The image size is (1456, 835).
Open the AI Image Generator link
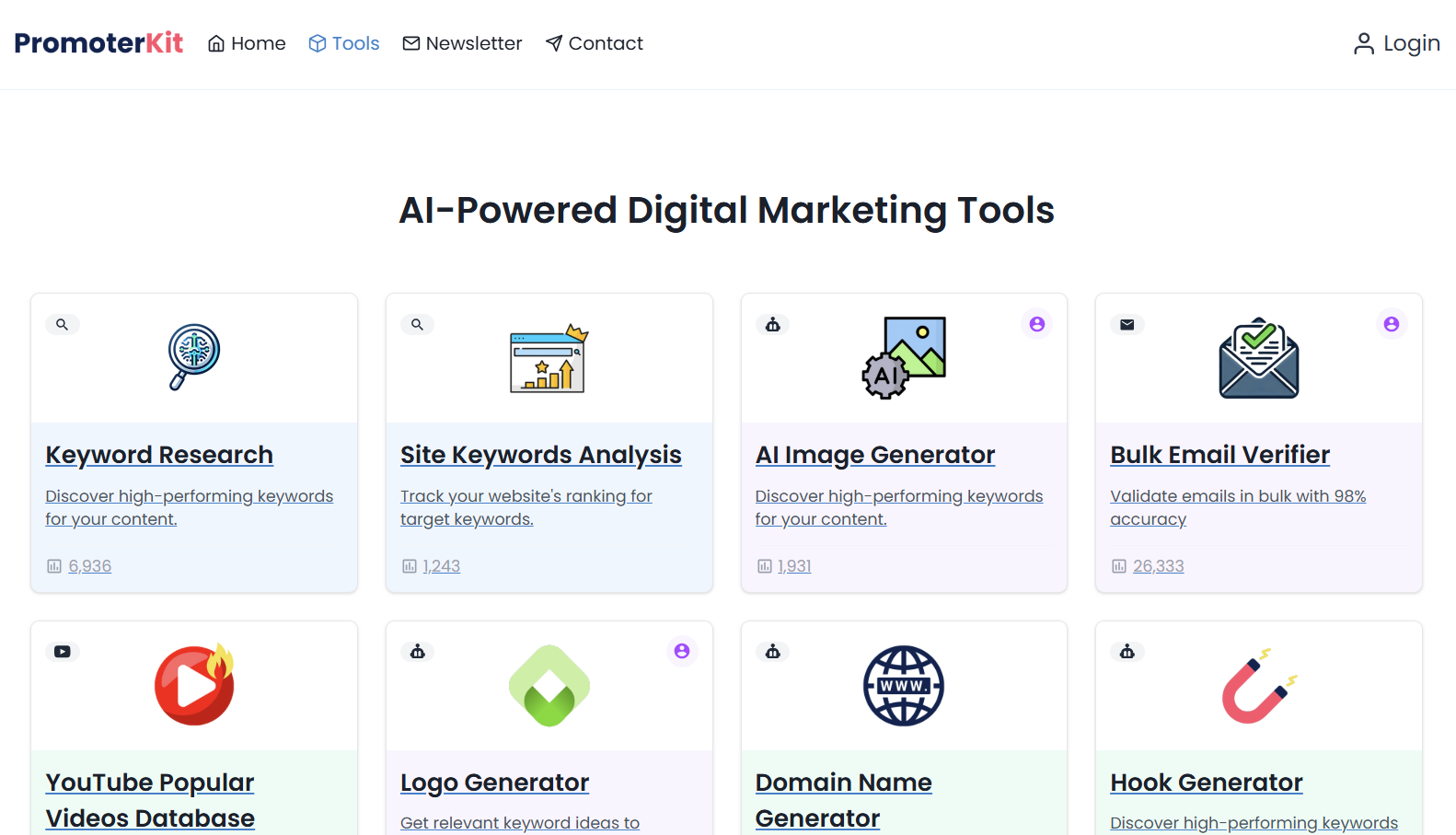tap(875, 455)
